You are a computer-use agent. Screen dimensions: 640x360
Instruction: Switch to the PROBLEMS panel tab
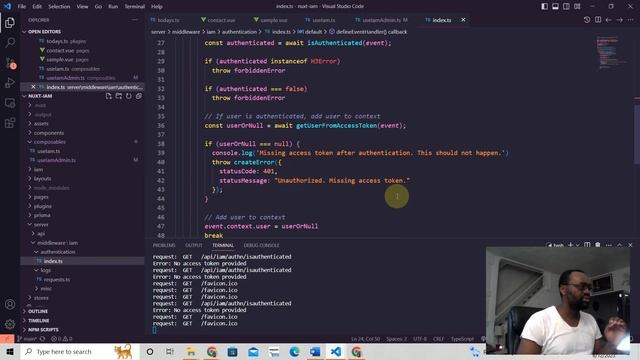[164, 245]
